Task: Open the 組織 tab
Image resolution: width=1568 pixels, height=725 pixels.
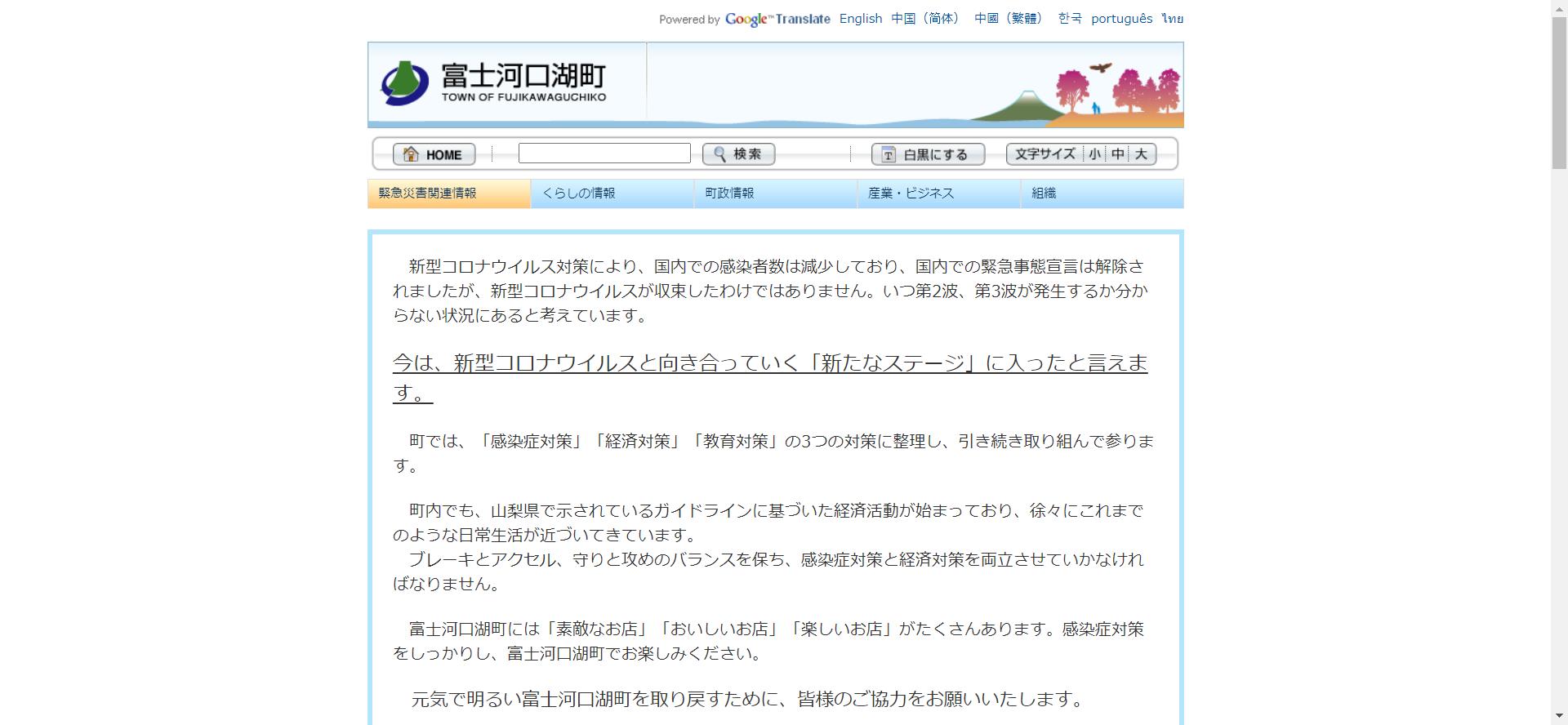Action: pyautogui.click(x=1102, y=193)
